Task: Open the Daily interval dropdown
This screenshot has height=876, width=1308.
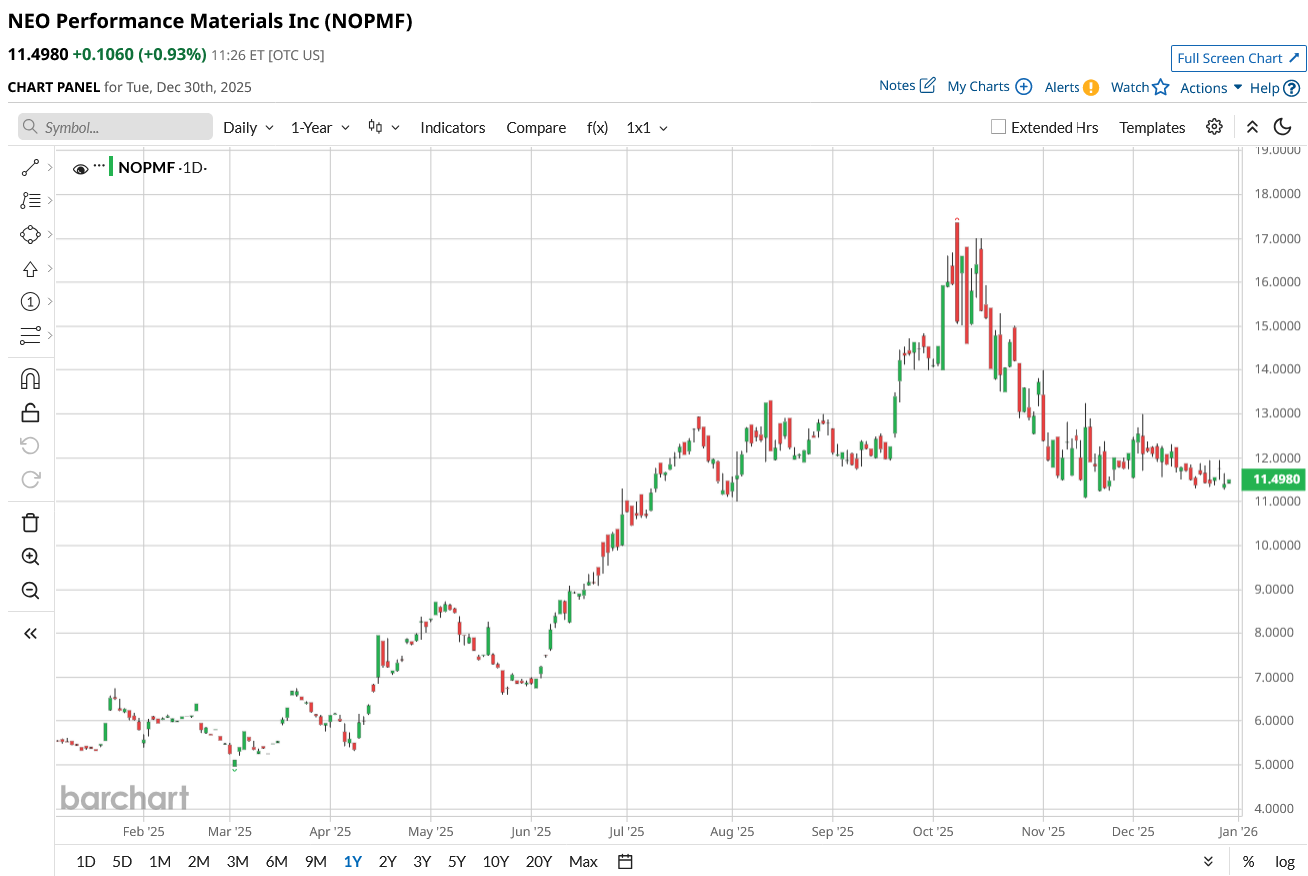Action: [x=248, y=128]
